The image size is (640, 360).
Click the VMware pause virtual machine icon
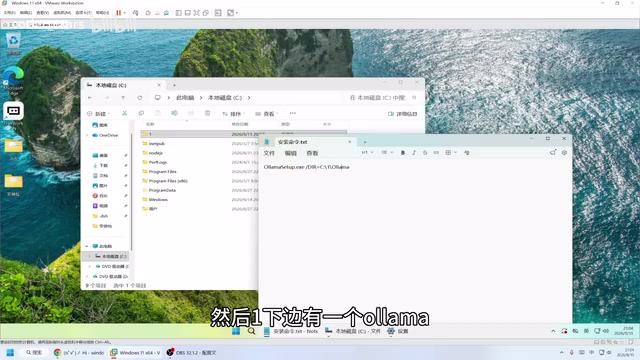[x=119, y=13]
